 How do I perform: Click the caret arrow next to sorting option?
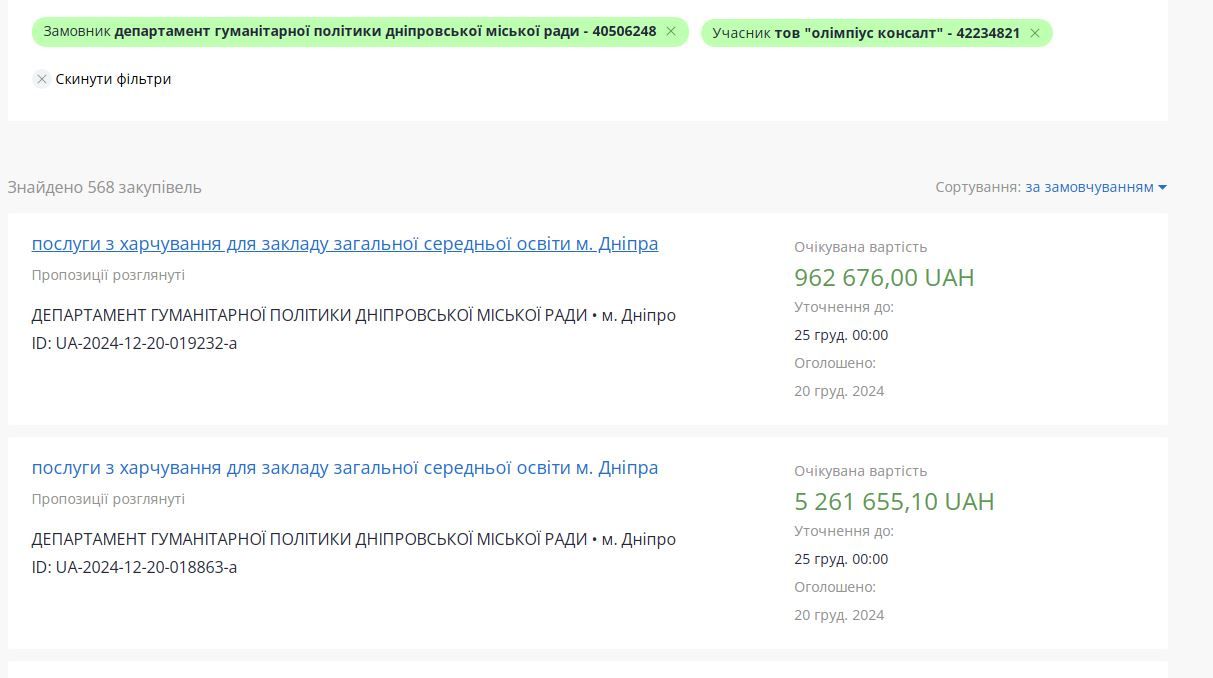[1162, 187]
